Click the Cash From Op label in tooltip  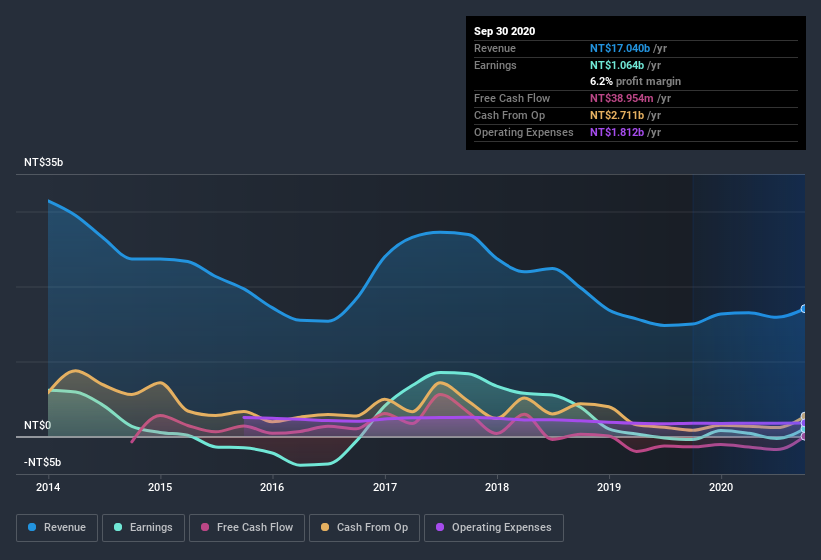(x=509, y=115)
